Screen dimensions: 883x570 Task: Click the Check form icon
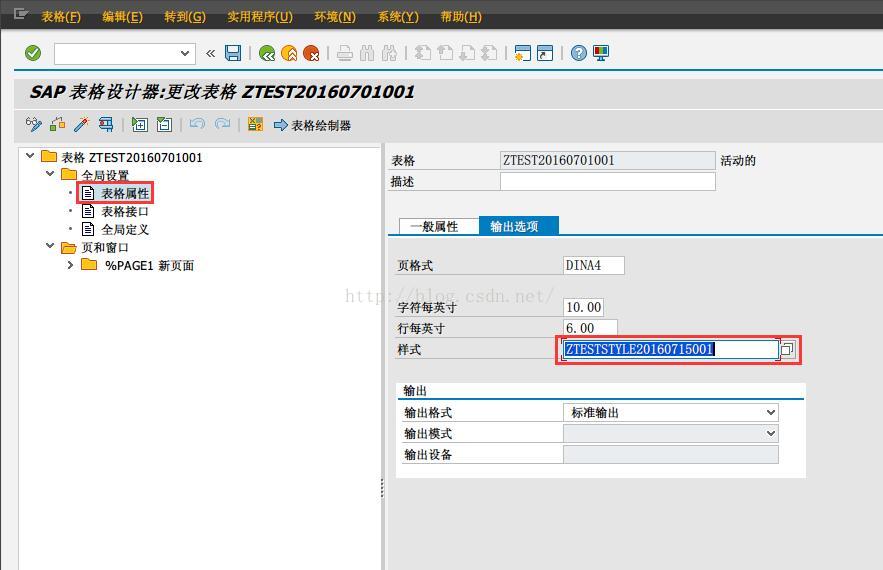coord(57,124)
